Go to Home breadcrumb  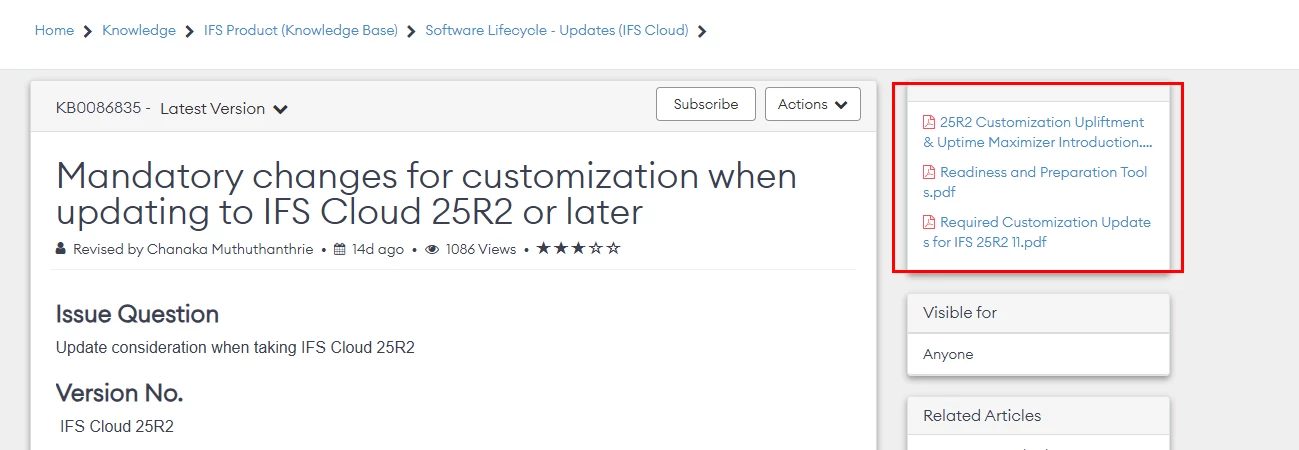(54, 30)
